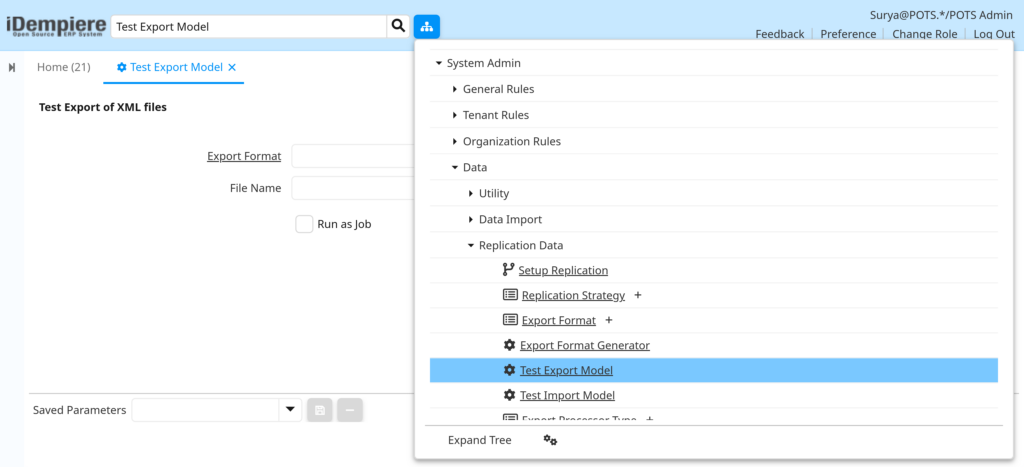Click the Replication Strategy window icon

(x=510, y=295)
